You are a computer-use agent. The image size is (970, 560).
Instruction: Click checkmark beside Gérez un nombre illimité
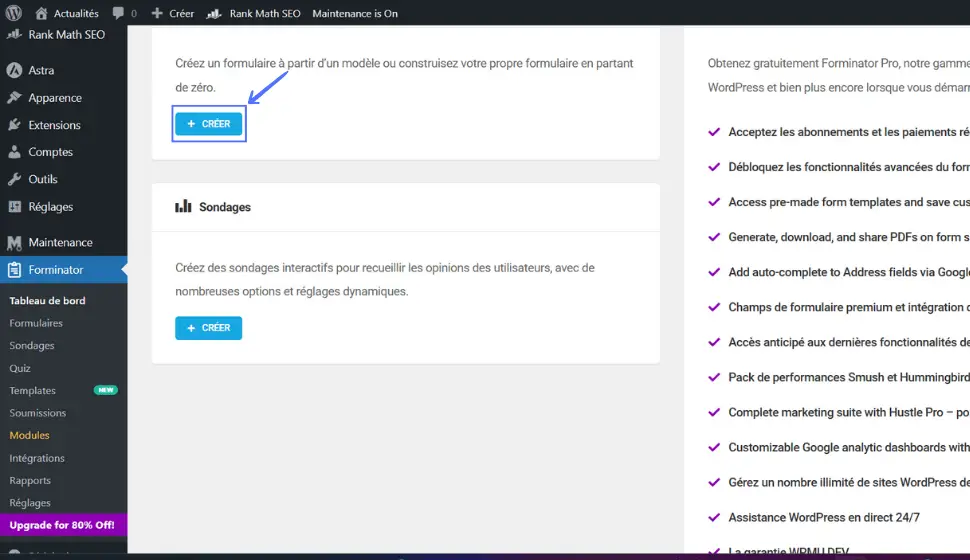[x=714, y=483]
